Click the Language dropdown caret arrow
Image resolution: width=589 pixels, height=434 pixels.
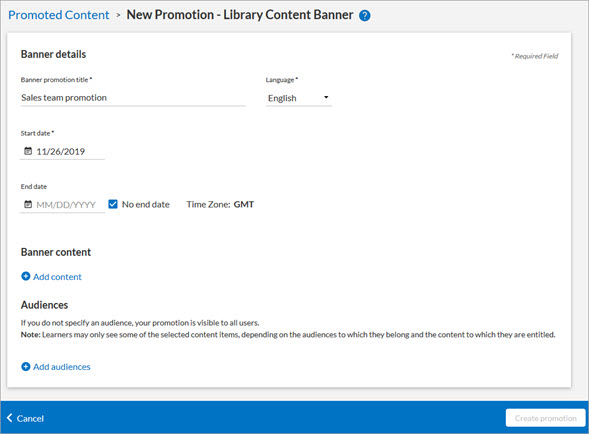pos(326,97)
